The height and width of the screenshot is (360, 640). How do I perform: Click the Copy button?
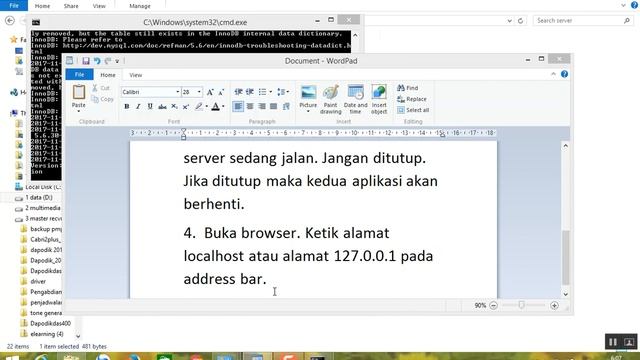pos(102,99)
